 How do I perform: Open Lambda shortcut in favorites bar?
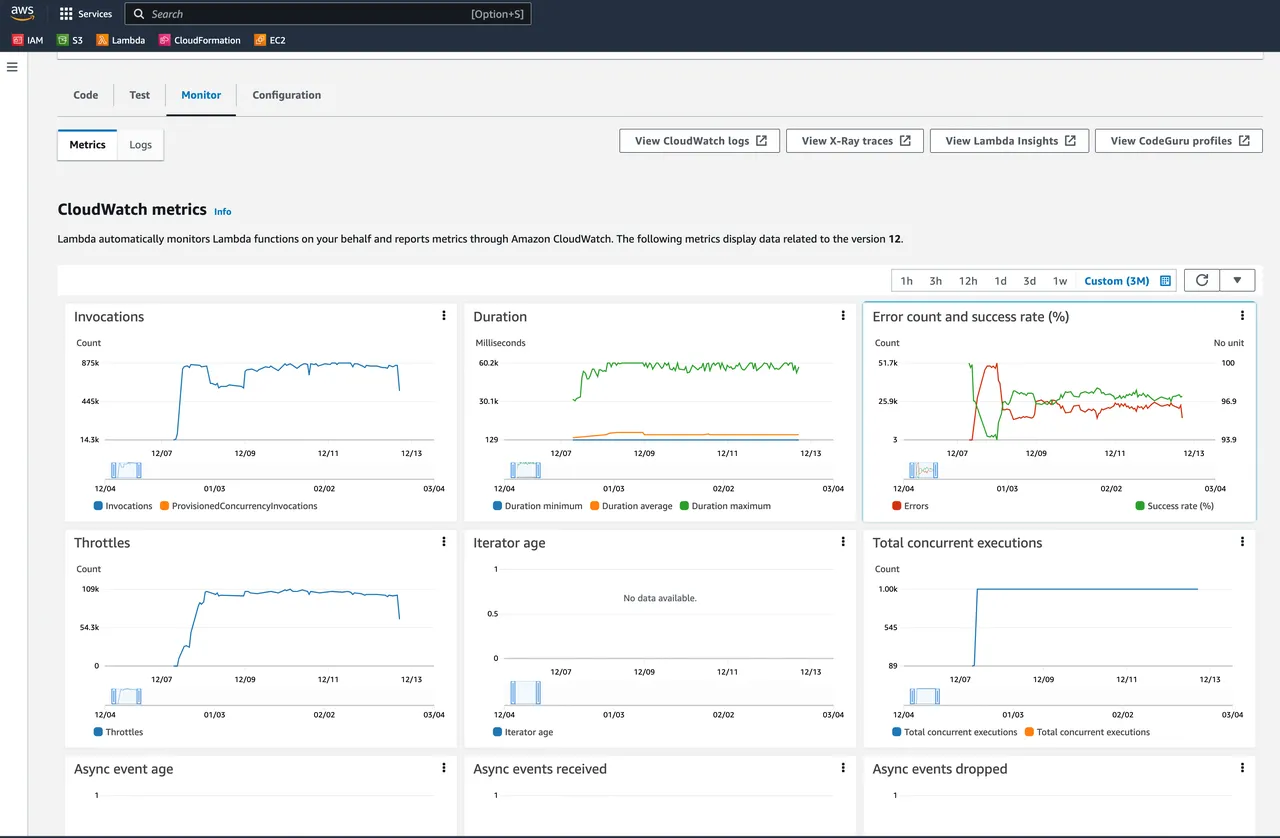(121, 40)
